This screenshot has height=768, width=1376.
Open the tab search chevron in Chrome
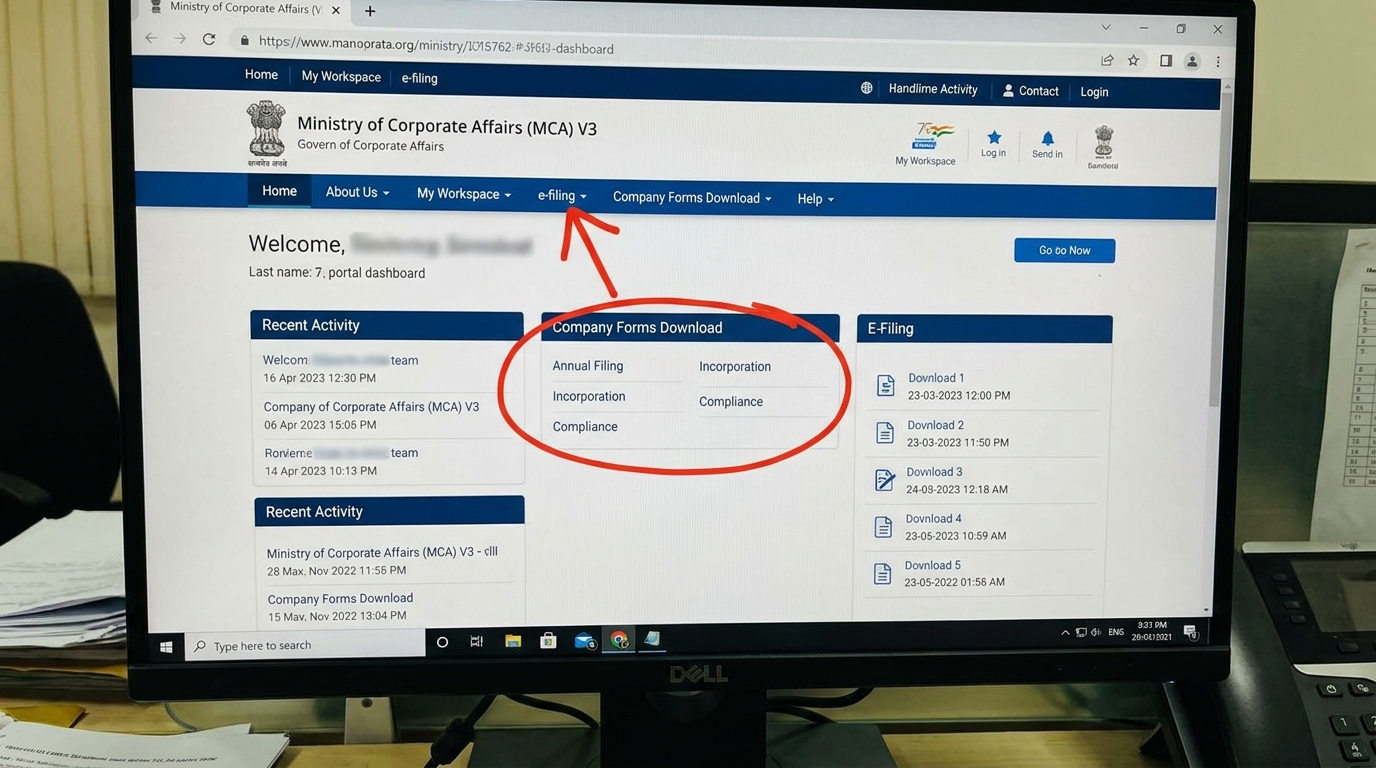coord(1105,27)
